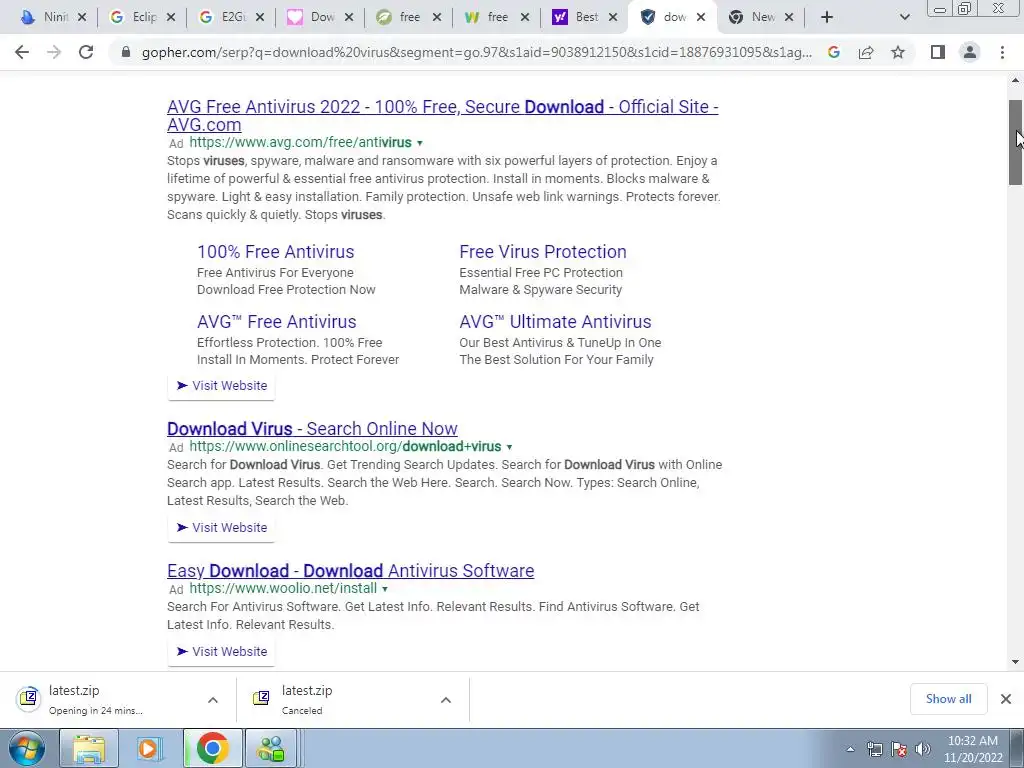Viewport: 1024px width, 768px height.
Task: Bookmark this page with the star
Action: 898,52
